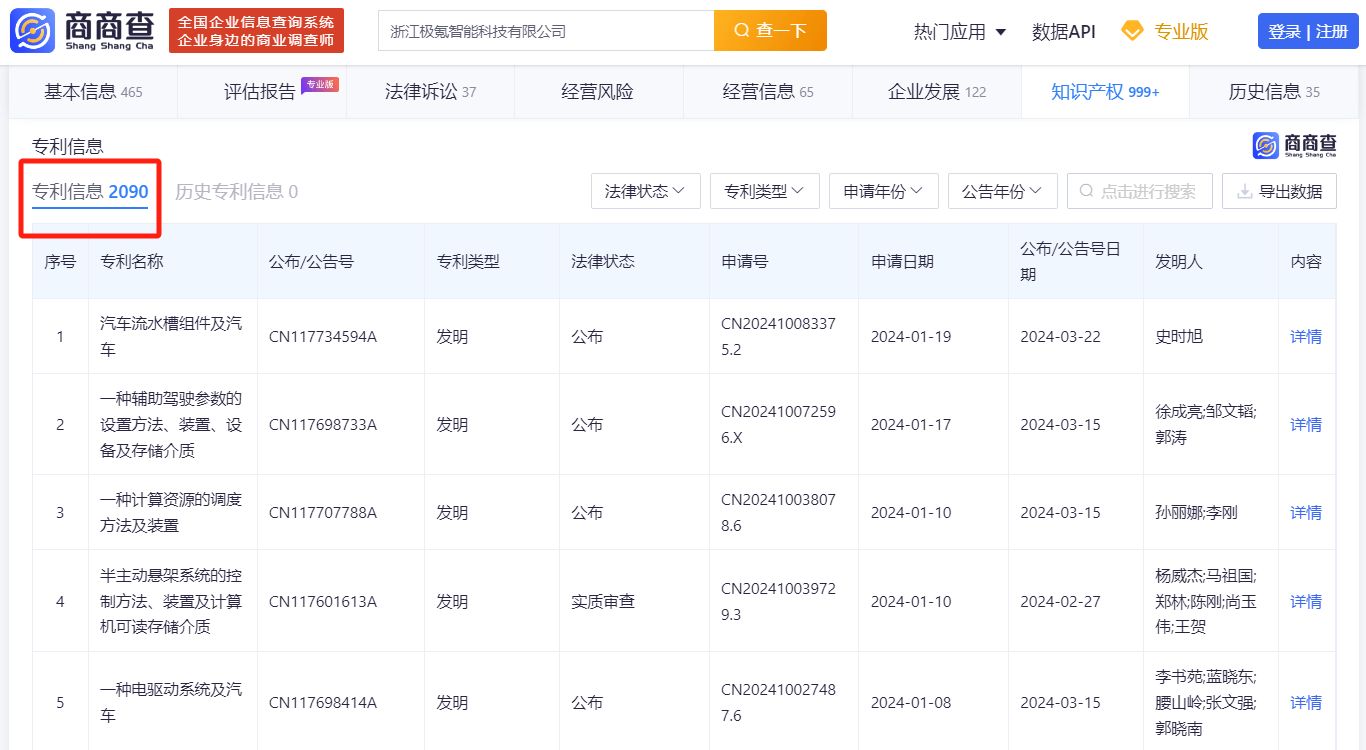Switch to the 历史专利信息 sub-tab
The height and width of the screenshot is (750, 1366).
tap(236, 191)
